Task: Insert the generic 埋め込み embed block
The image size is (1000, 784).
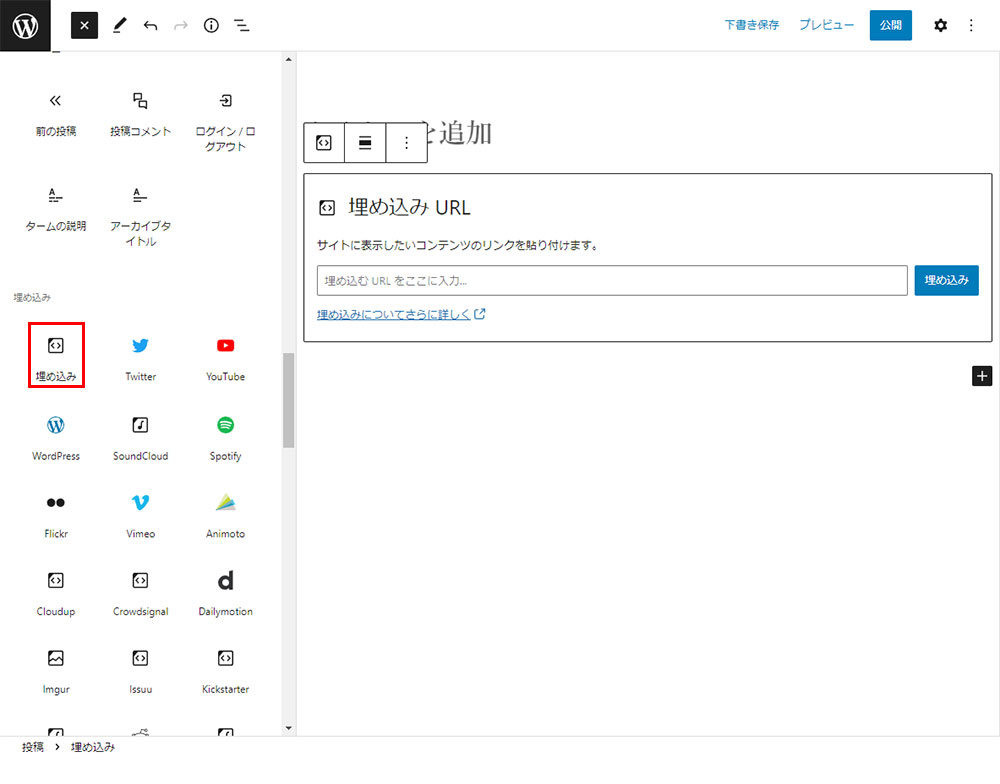Action: [x=56, y=355]
